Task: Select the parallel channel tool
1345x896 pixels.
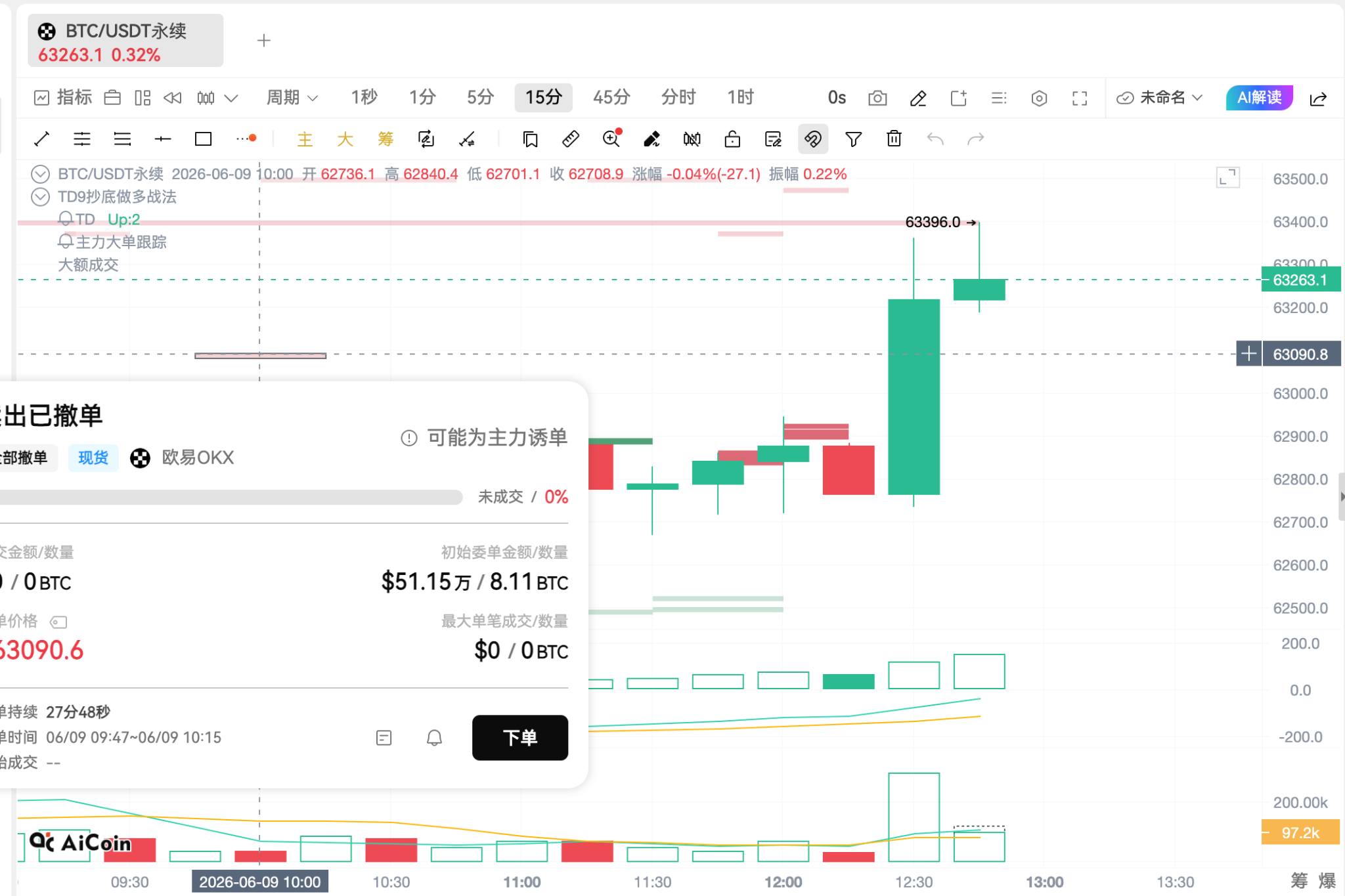Action: [x=82, y=139]
